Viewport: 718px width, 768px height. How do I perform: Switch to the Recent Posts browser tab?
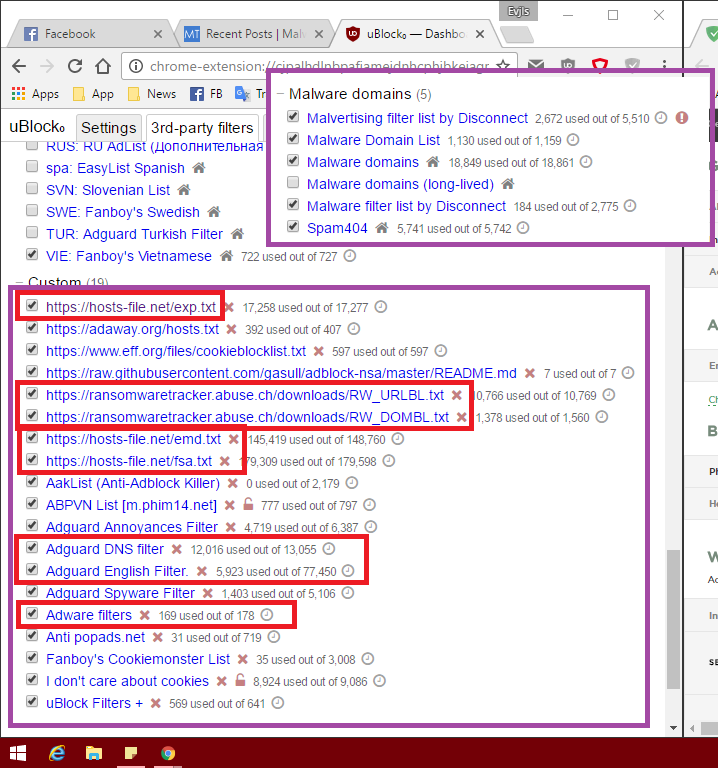[x=253, y=34]
